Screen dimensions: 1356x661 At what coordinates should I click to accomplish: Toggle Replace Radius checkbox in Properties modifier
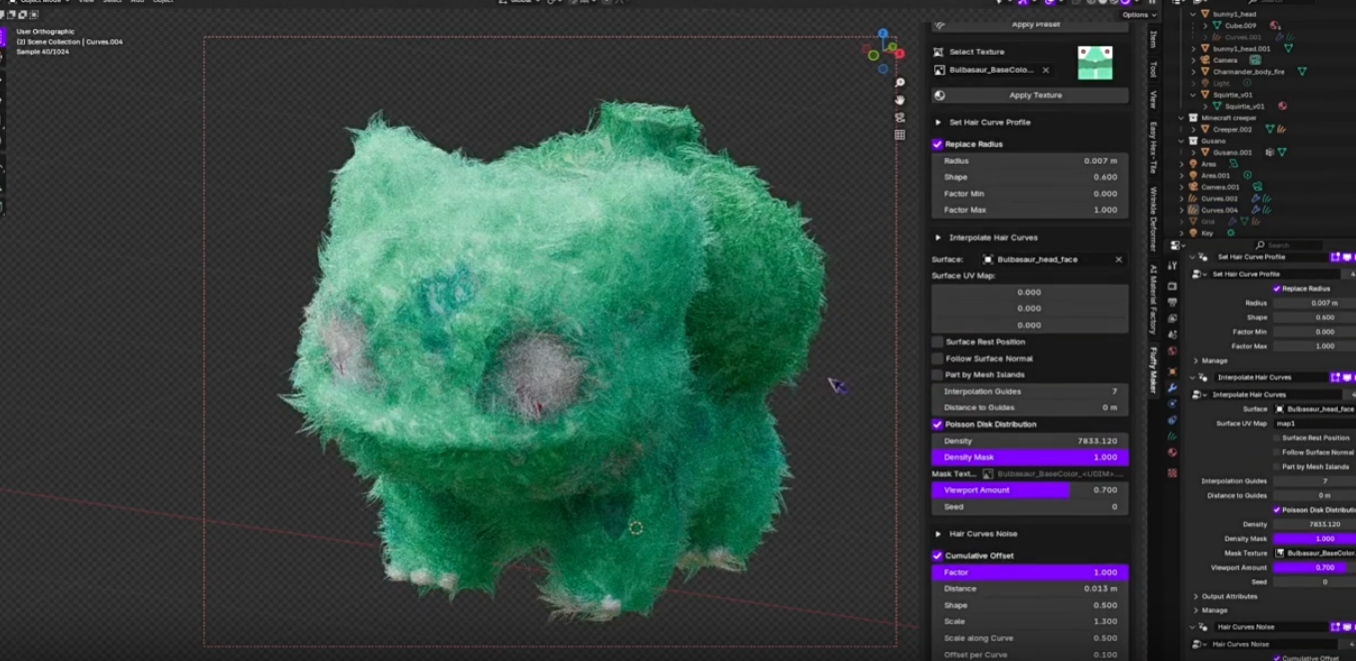pos(1276,289)
